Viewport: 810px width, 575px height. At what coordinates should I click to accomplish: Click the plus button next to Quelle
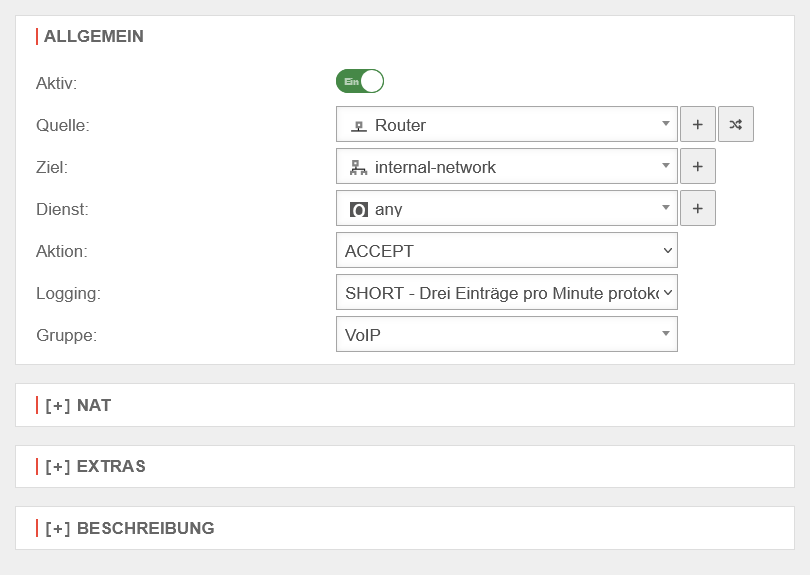point(697,125)
